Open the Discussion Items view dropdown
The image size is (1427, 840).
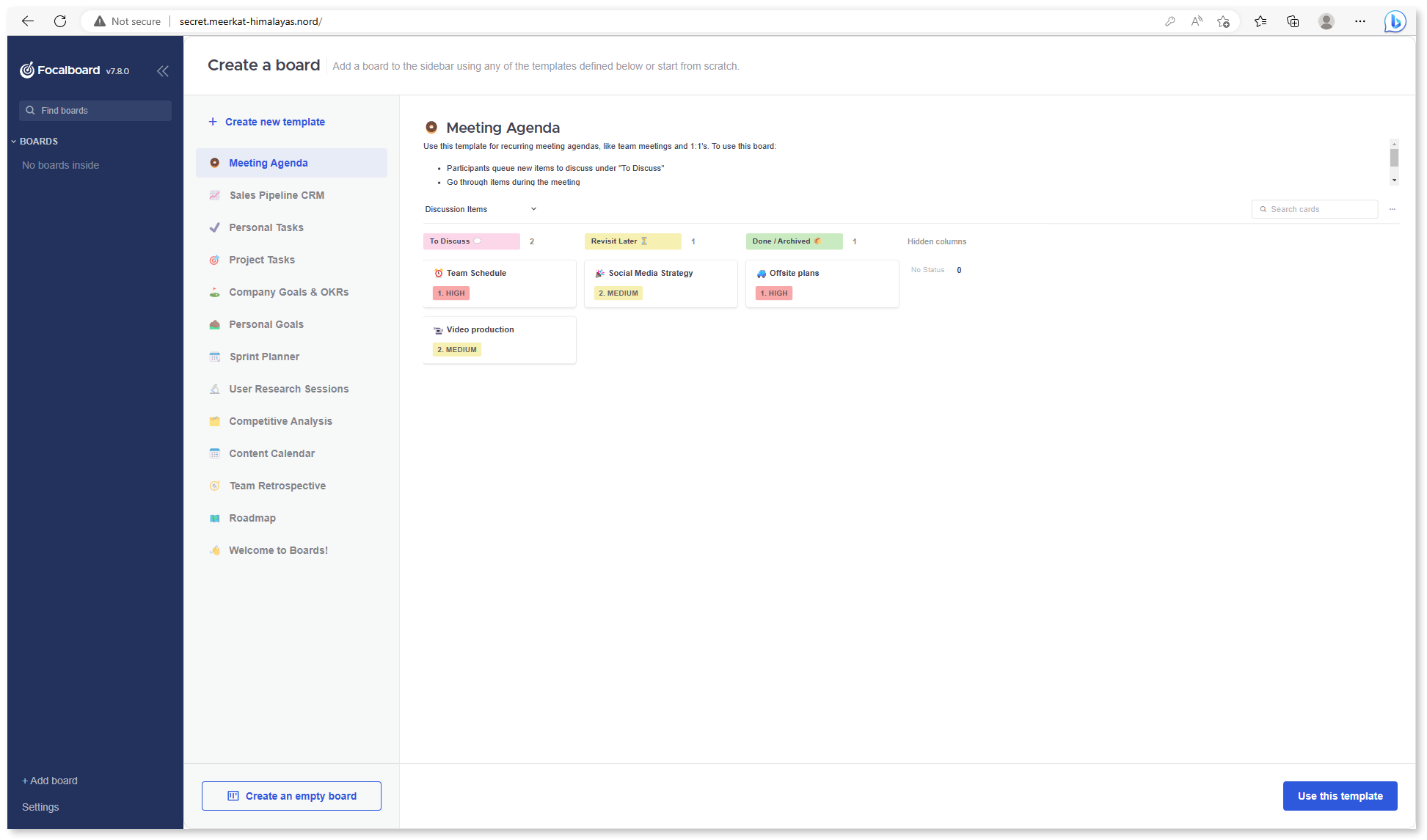[533, 209]
